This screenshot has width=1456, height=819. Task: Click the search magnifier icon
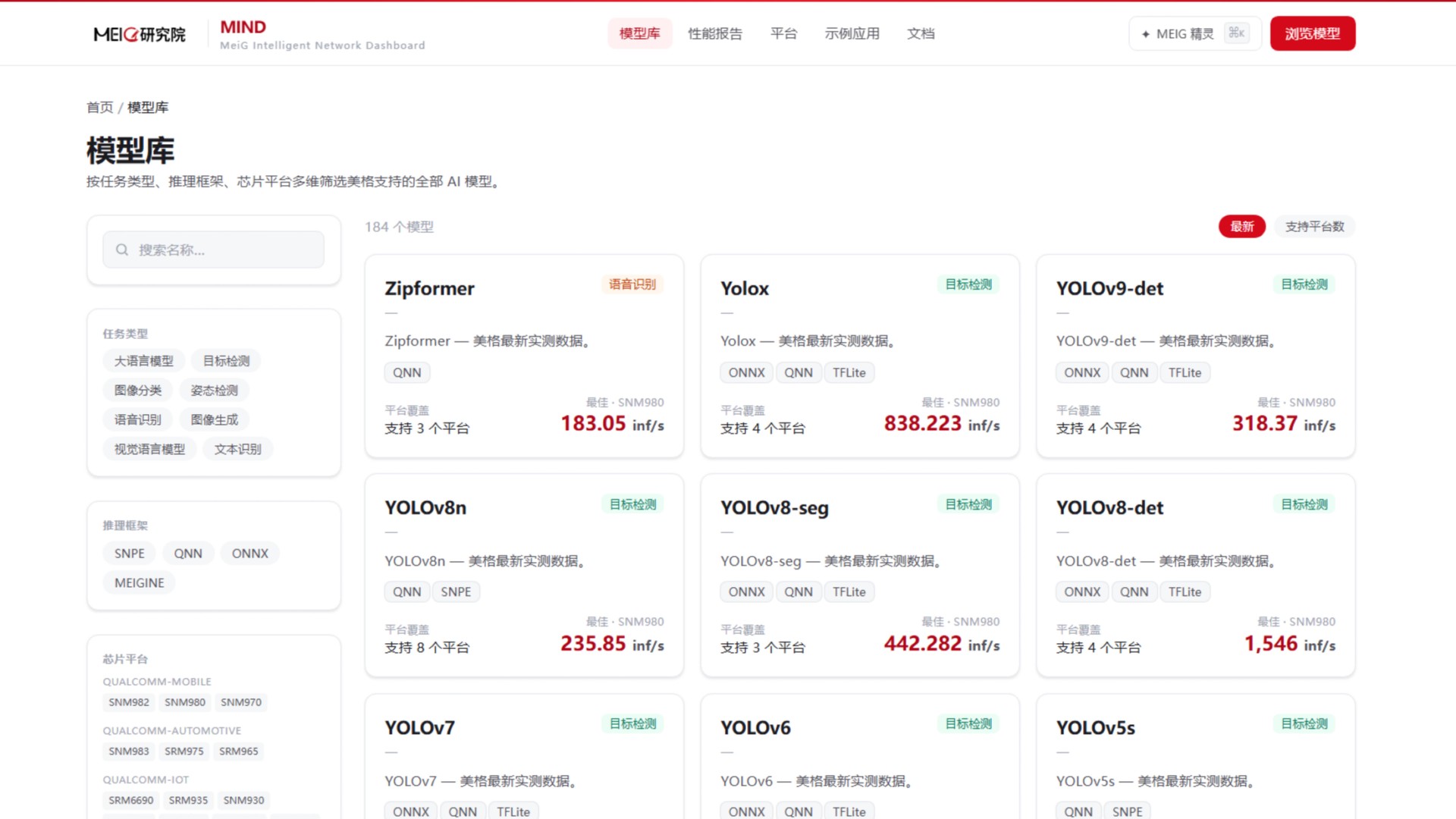click(x=122, y=249)
